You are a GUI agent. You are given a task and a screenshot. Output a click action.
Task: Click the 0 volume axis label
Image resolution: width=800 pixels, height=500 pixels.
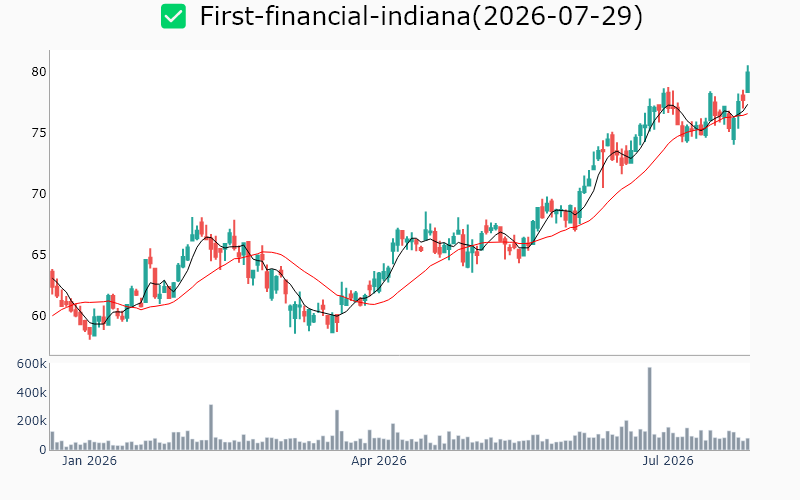click(43, 449)
